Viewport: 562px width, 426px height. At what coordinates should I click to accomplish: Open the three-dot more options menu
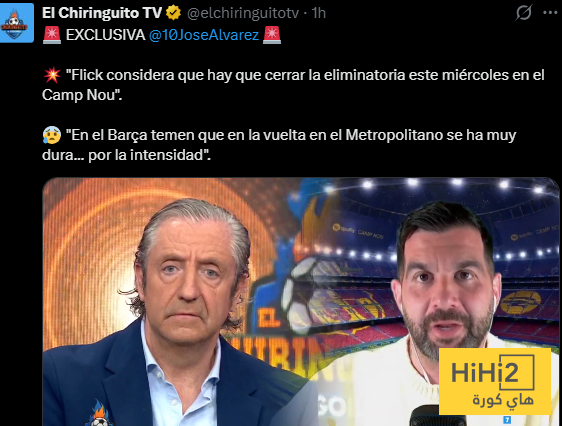coord(550,13)
